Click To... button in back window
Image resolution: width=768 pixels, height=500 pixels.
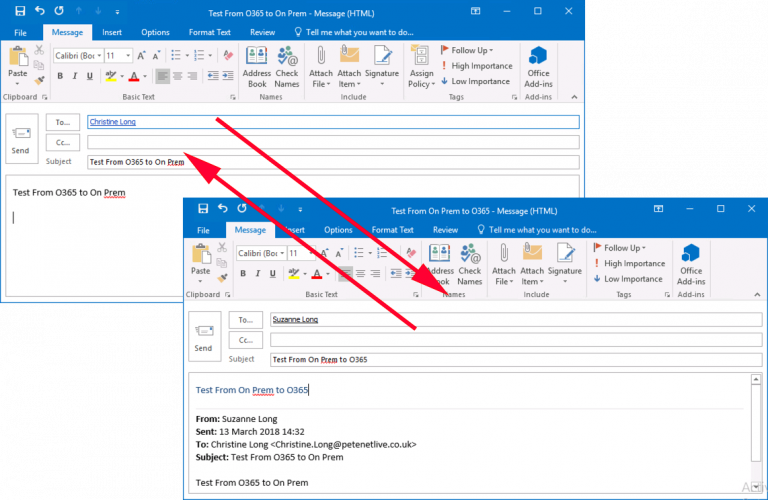coord(63,122)
